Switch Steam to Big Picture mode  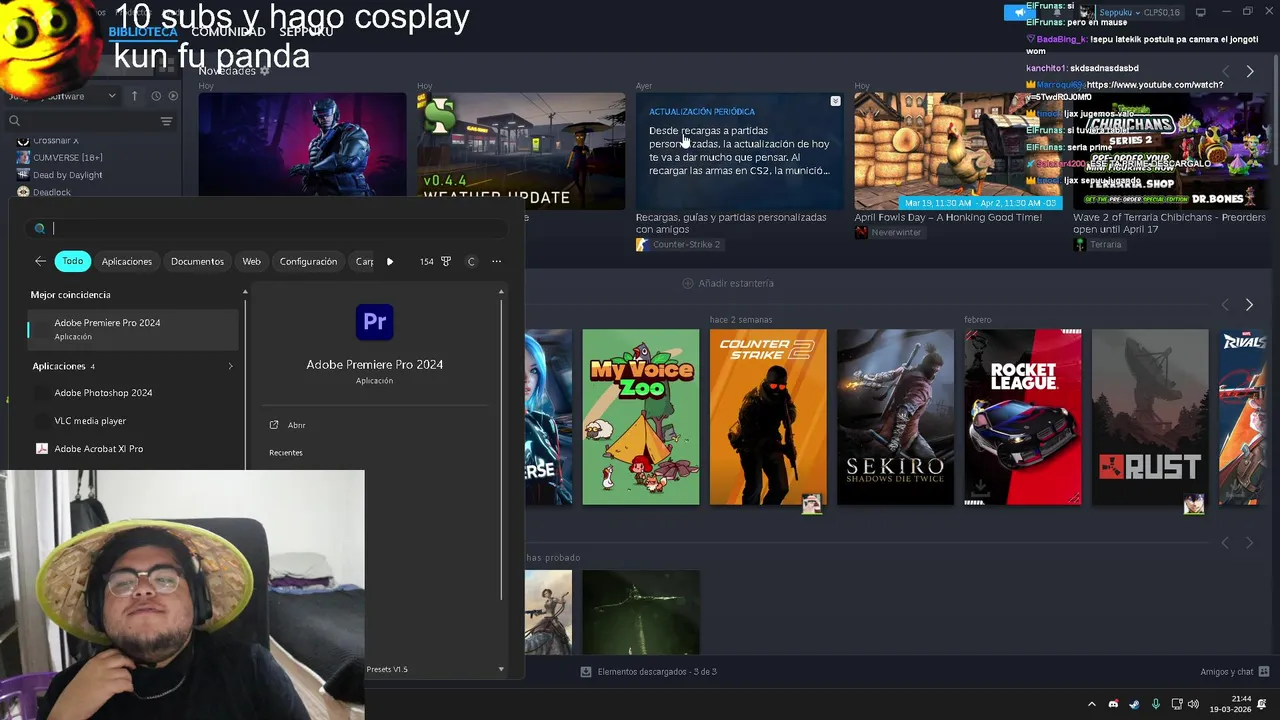pos(1201,12)
